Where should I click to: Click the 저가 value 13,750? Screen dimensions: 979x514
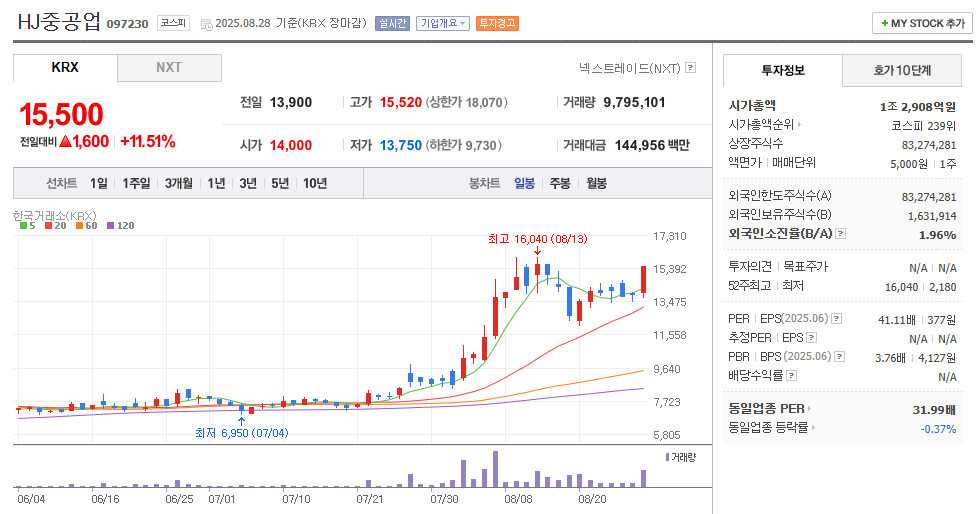coord(401,145)
